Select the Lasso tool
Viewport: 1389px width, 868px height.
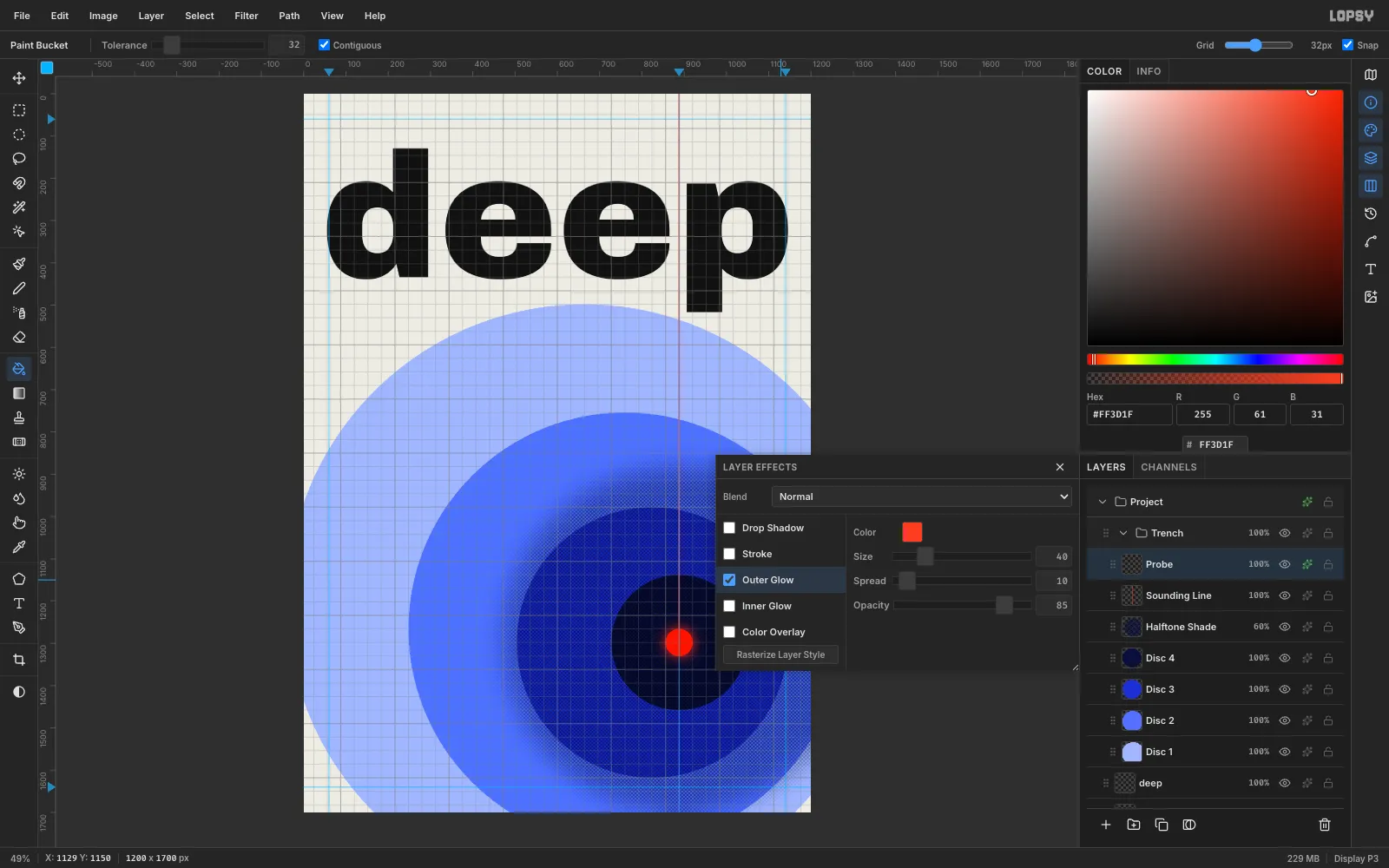(19, 159)
